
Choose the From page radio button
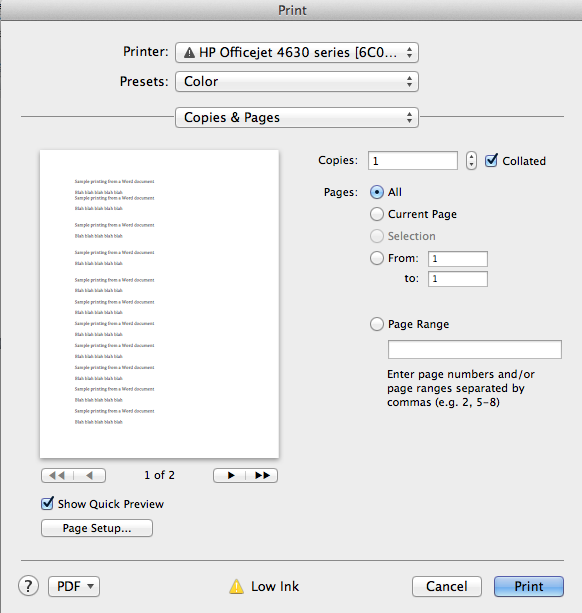tap(376, 258)
